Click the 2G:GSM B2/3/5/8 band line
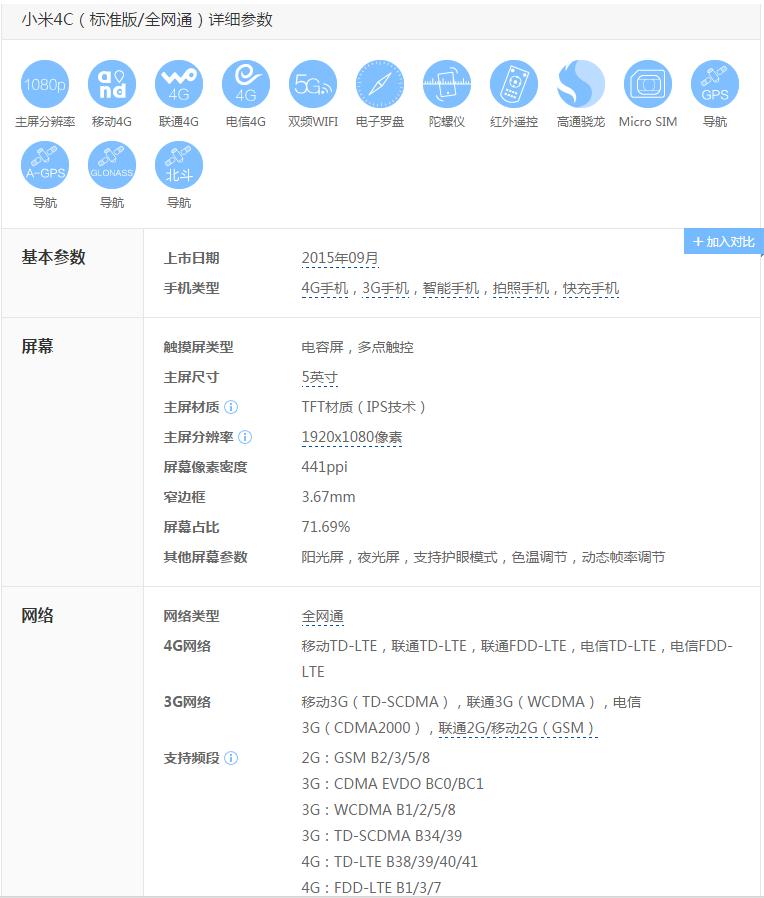This screenshot has width=764, height=898. (365, 758)
